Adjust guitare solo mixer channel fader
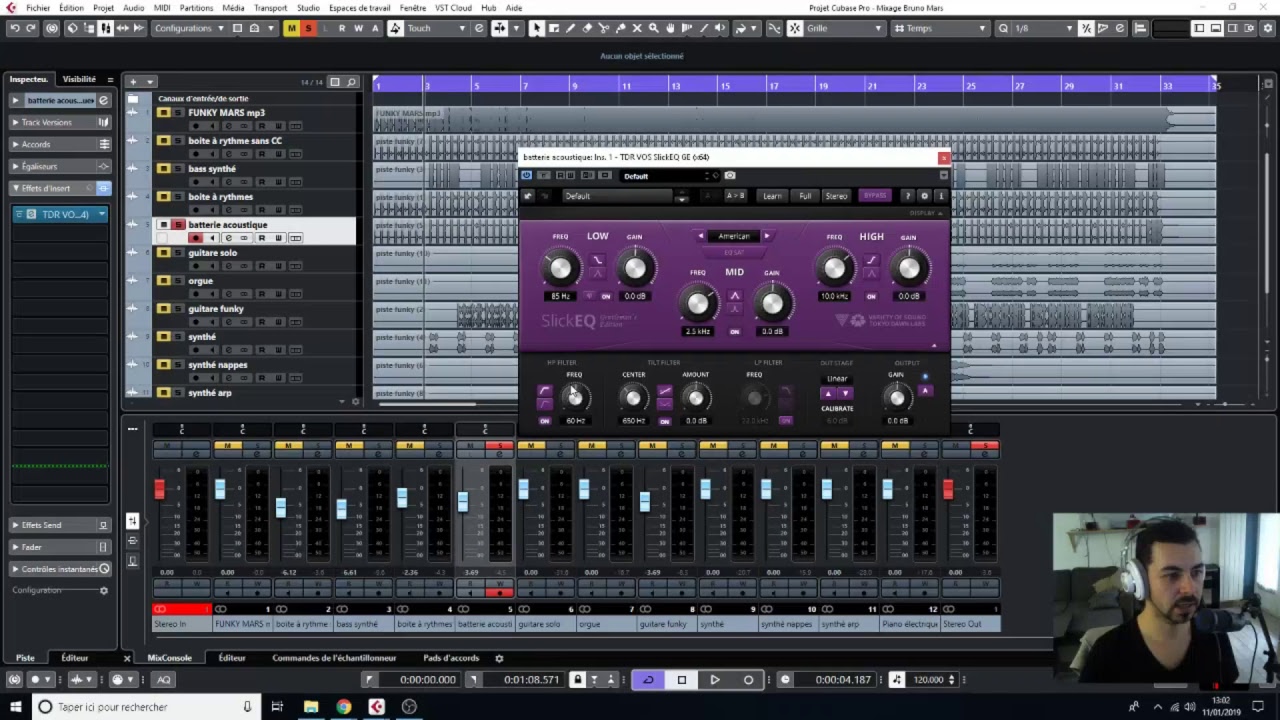This screenshot has width=1280, height=720. pyautogui.click(x=523, y=489)
